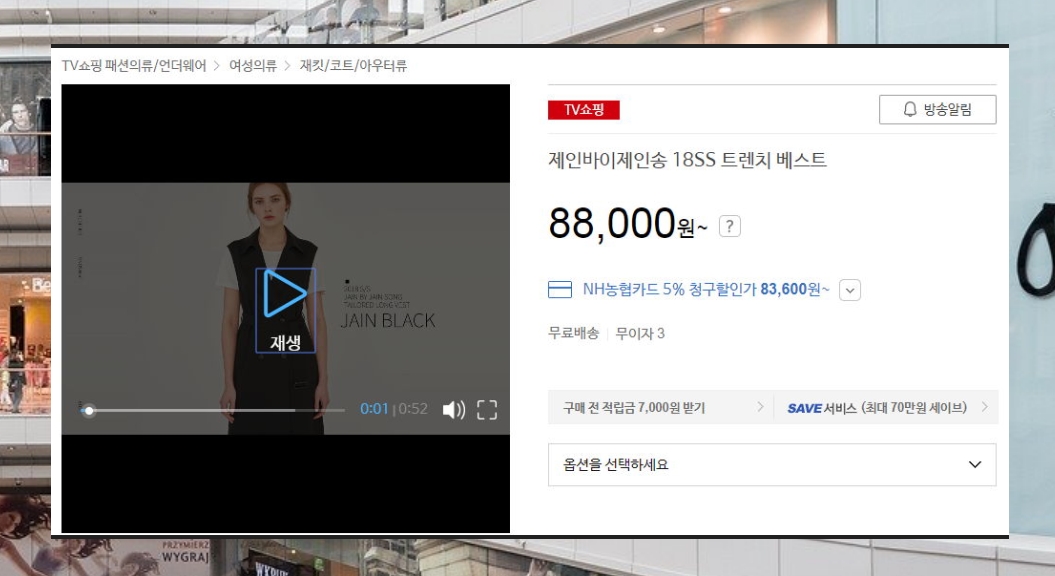Click the 0:01 elapsed time display

point(374,408)
